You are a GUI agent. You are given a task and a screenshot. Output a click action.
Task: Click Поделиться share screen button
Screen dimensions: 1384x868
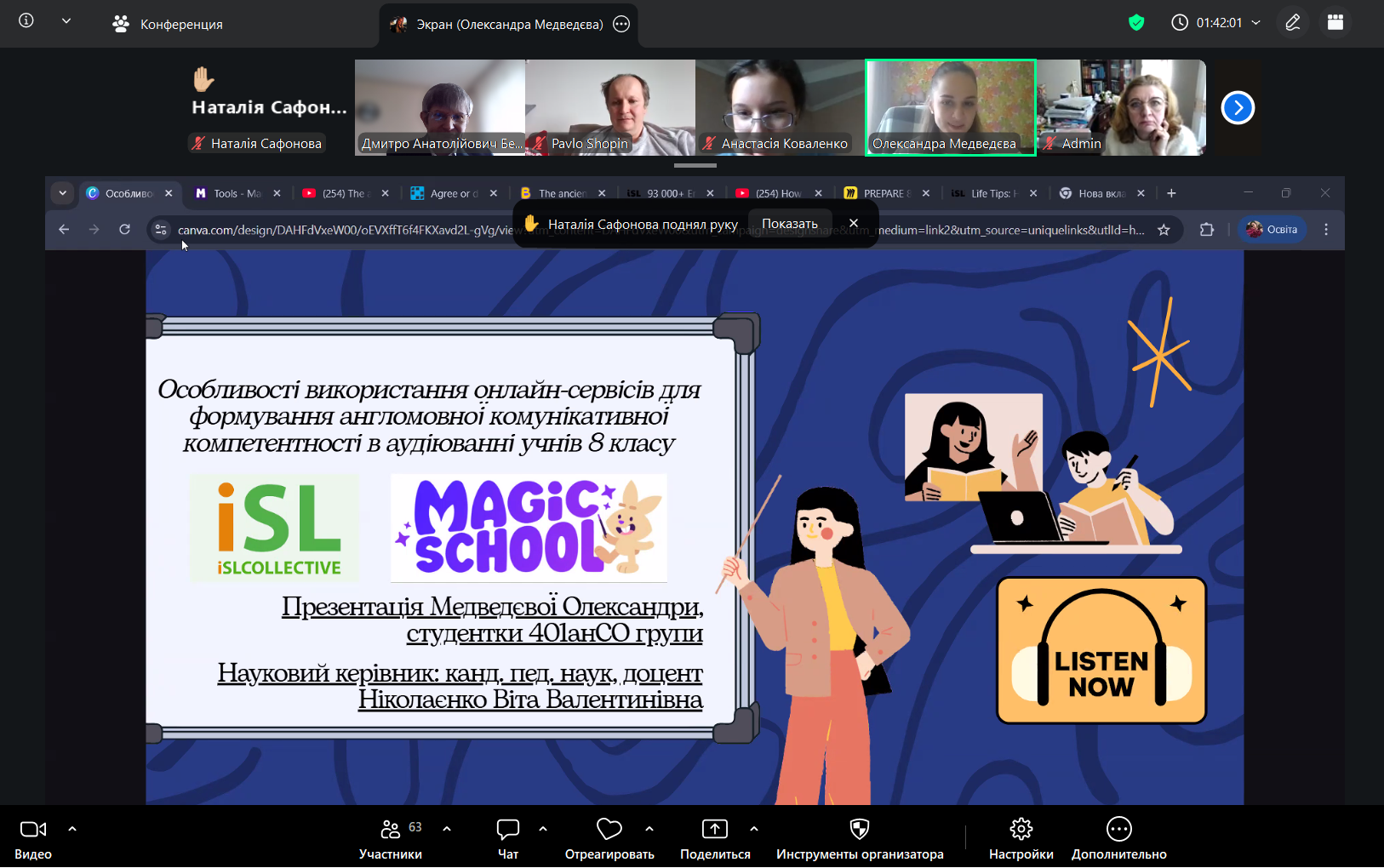(x=715, y=838)
